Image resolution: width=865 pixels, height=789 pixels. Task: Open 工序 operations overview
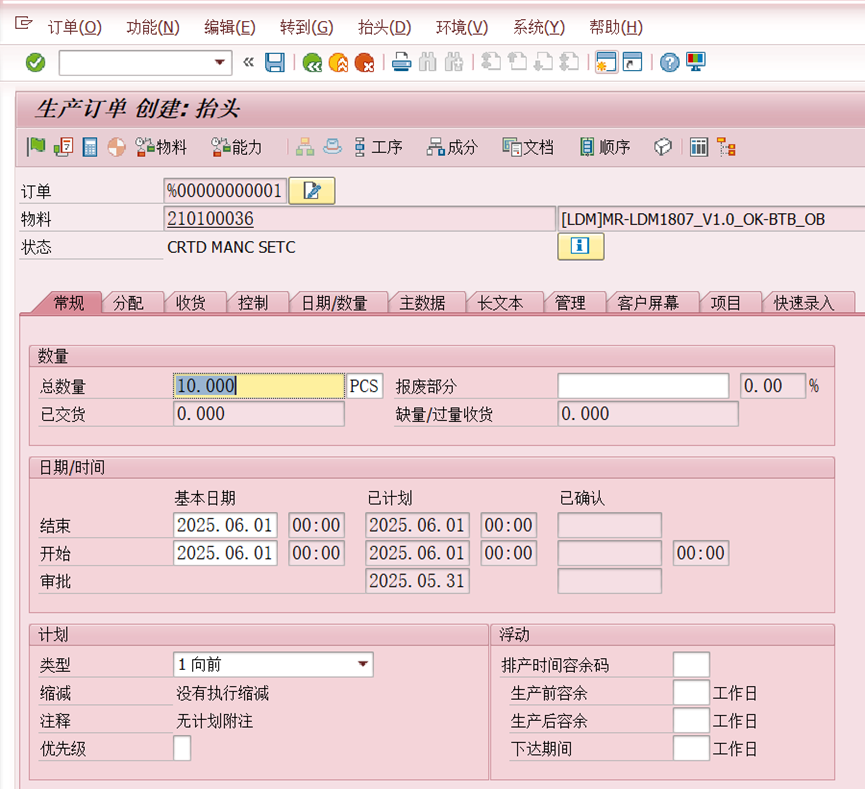point(378,147)
